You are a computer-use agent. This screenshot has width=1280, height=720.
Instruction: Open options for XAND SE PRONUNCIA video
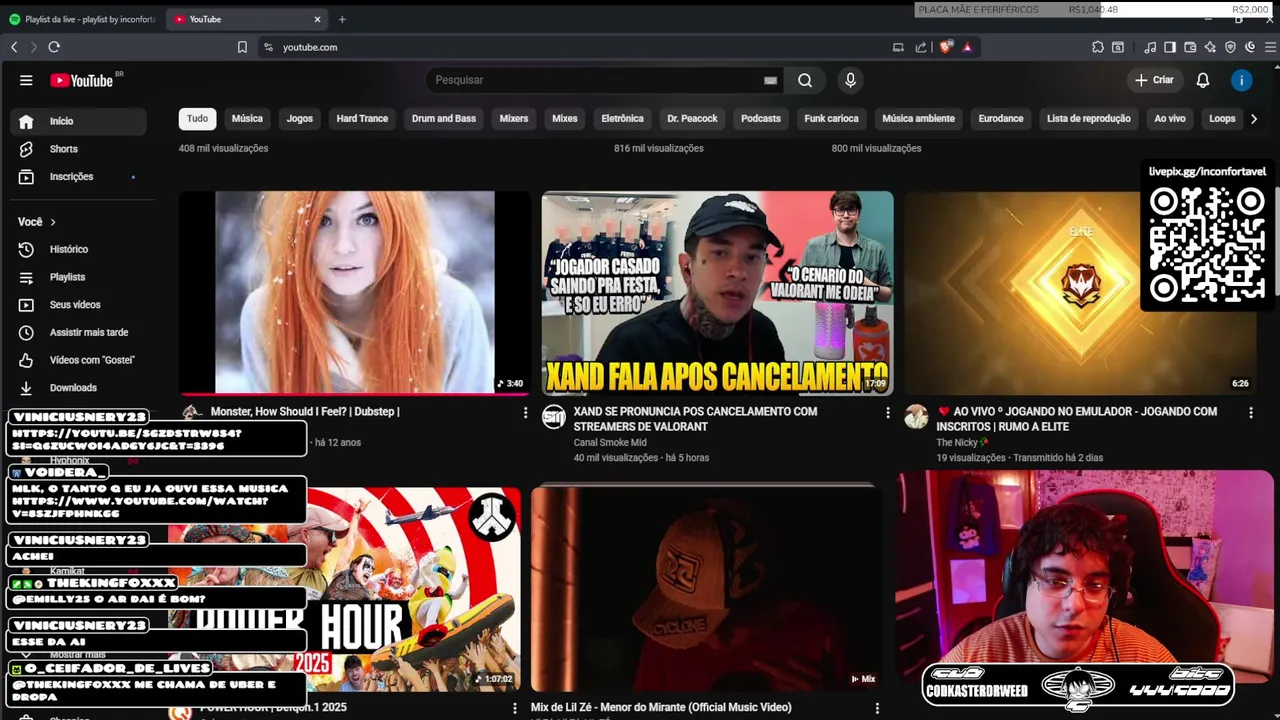pos(887,412)
